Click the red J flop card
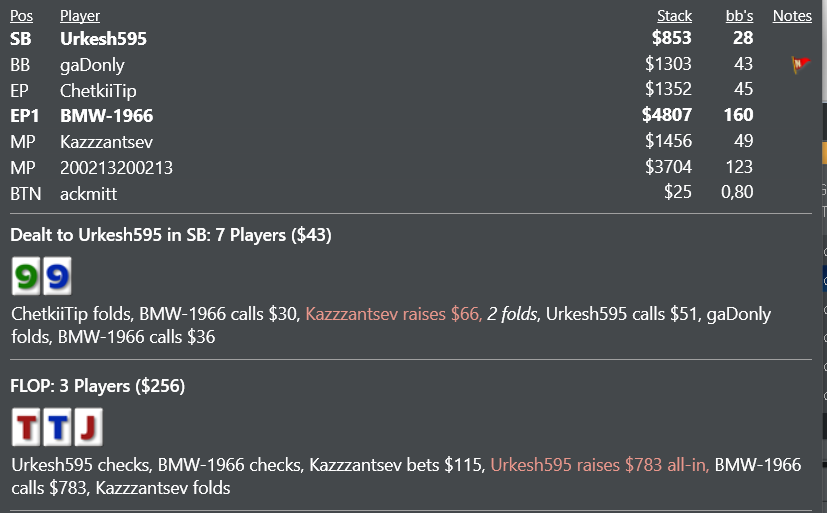Screen dimensions: 827x513 [x=89, y=427]
